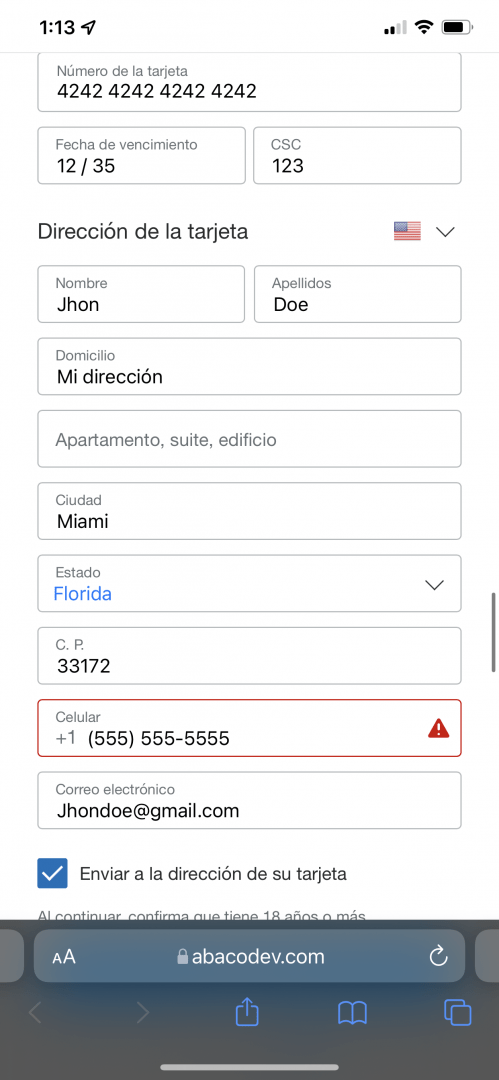Tap the Safari share icon
The height and width of the screenshot is (1080, 499).
[247, 1012]
